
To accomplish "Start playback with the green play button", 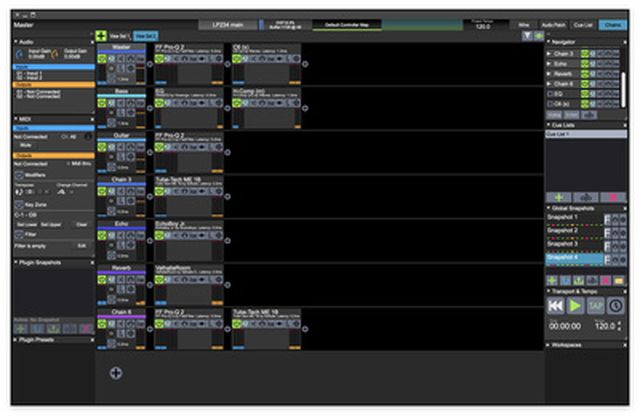I will pyautogui.click(x=576, y=306).
